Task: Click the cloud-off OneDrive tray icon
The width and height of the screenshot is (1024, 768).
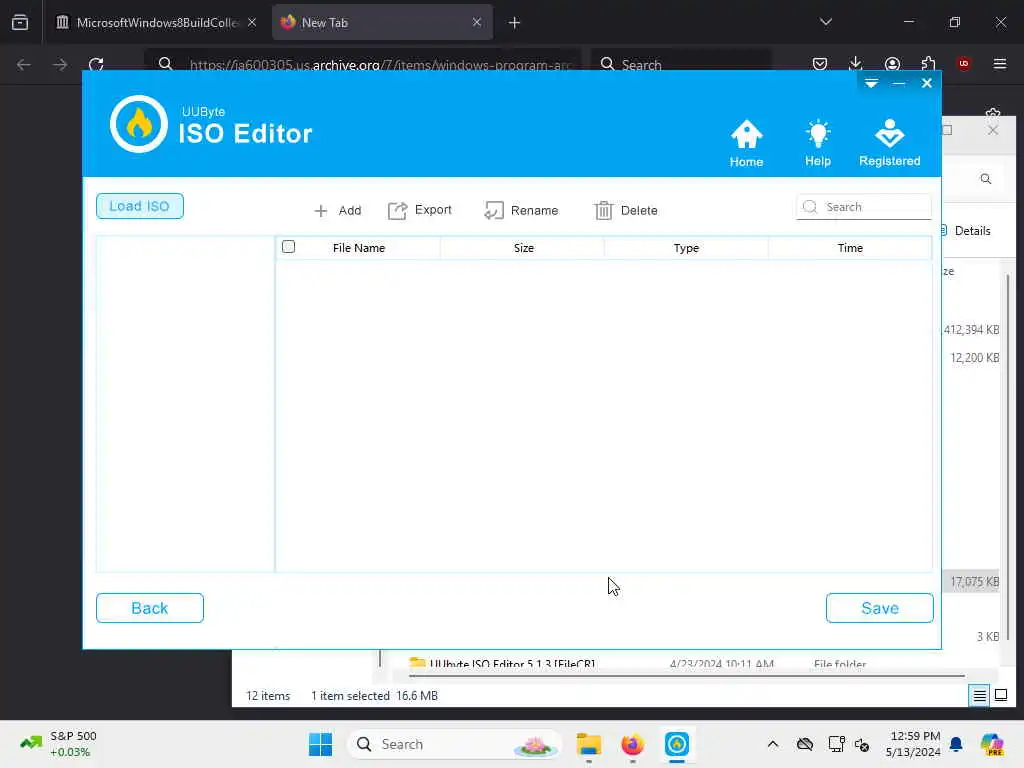Action: (805, 744)
